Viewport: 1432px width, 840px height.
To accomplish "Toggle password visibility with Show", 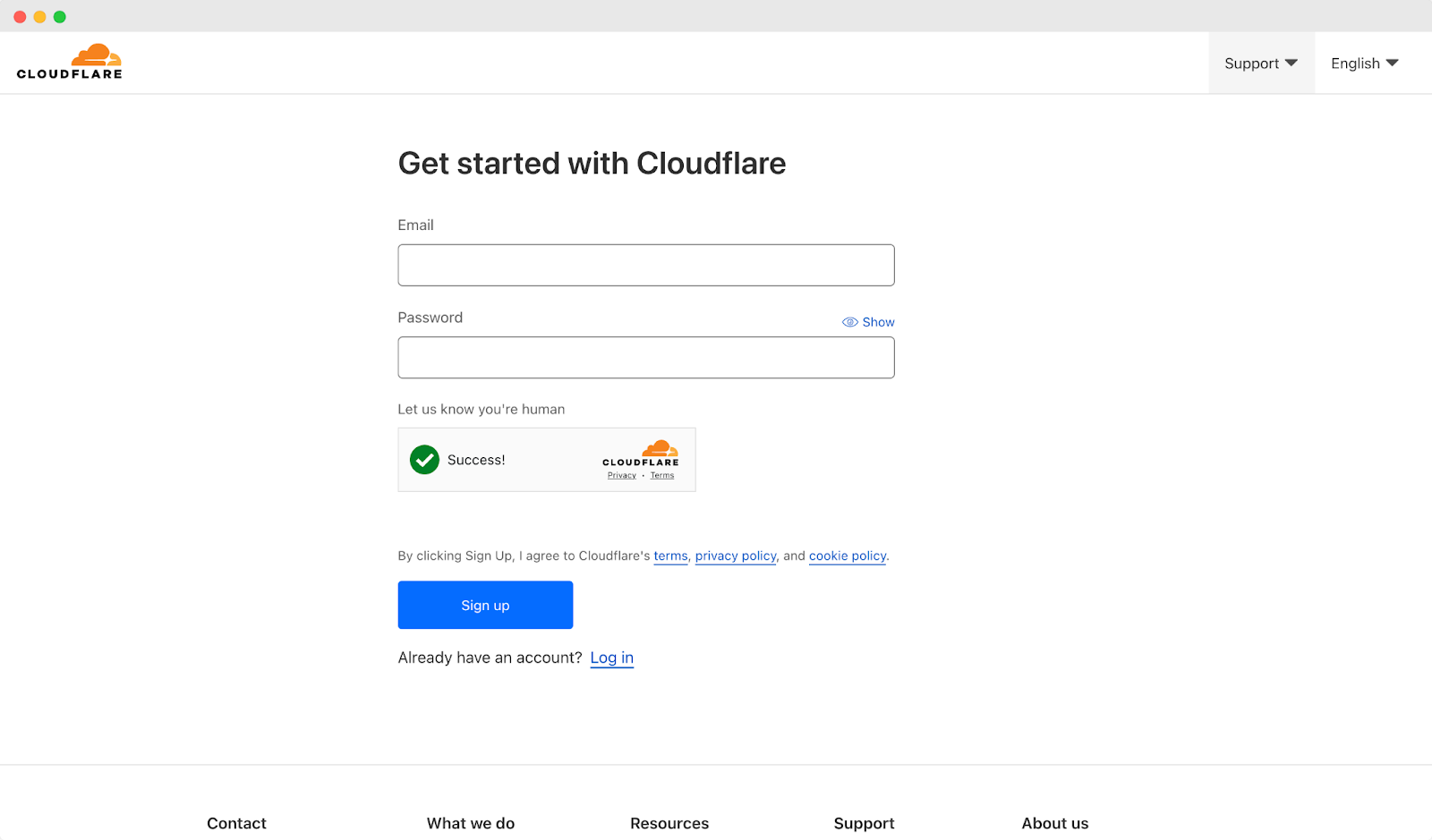I will point(877,321).
